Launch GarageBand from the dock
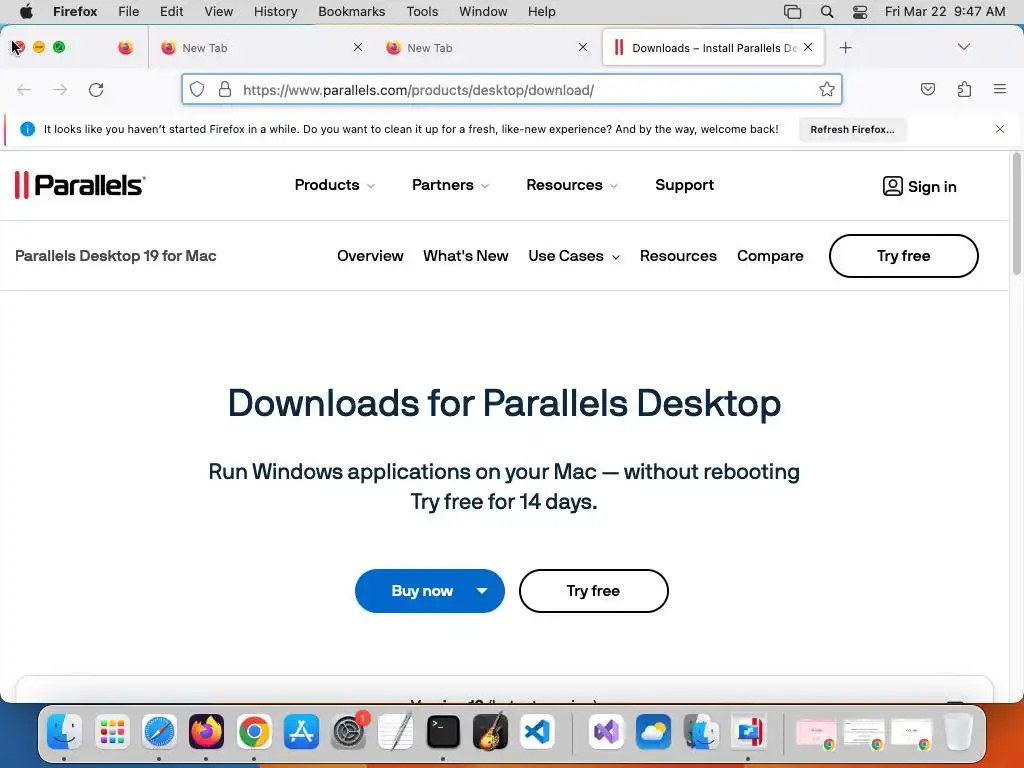The height and width of the screenshot is (768, 1024). click(490, 731)
